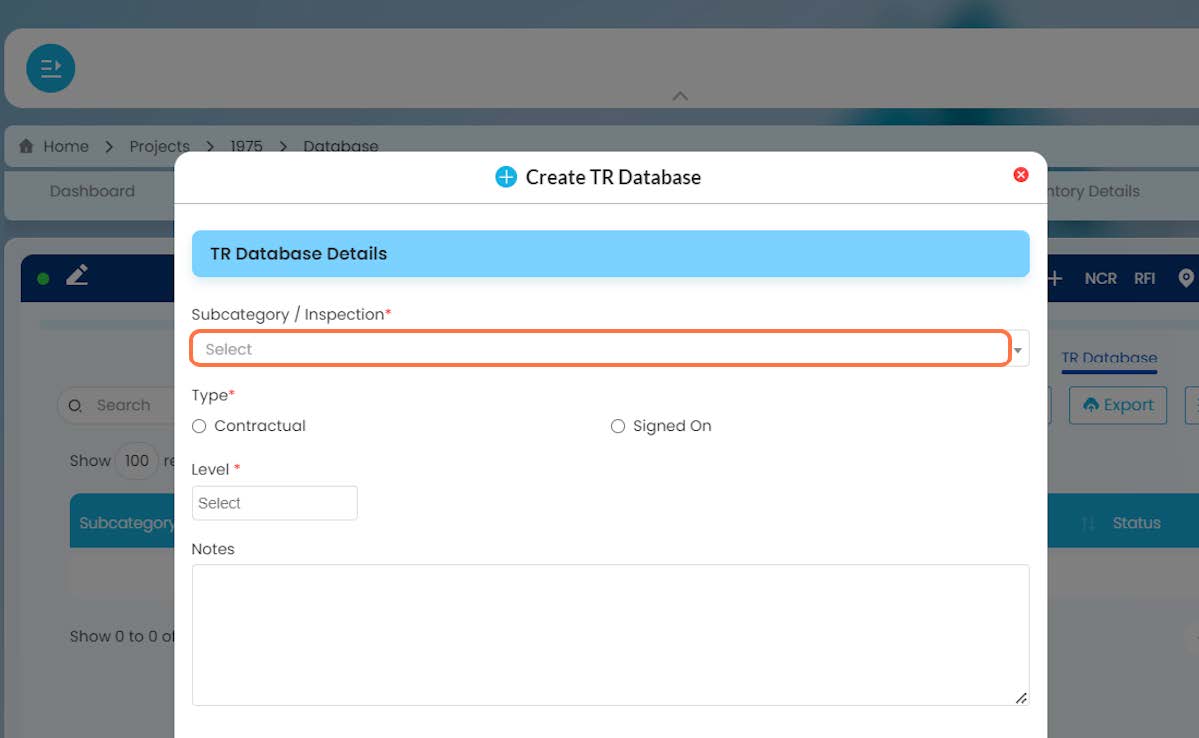
Task: Click the location pin icon
Action: point(1185,278)
